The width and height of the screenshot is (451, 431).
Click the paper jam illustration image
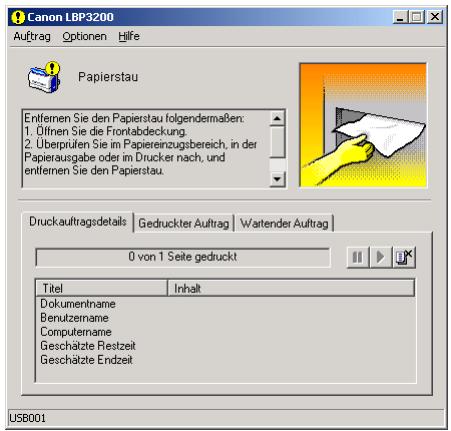tap(363, 125)
